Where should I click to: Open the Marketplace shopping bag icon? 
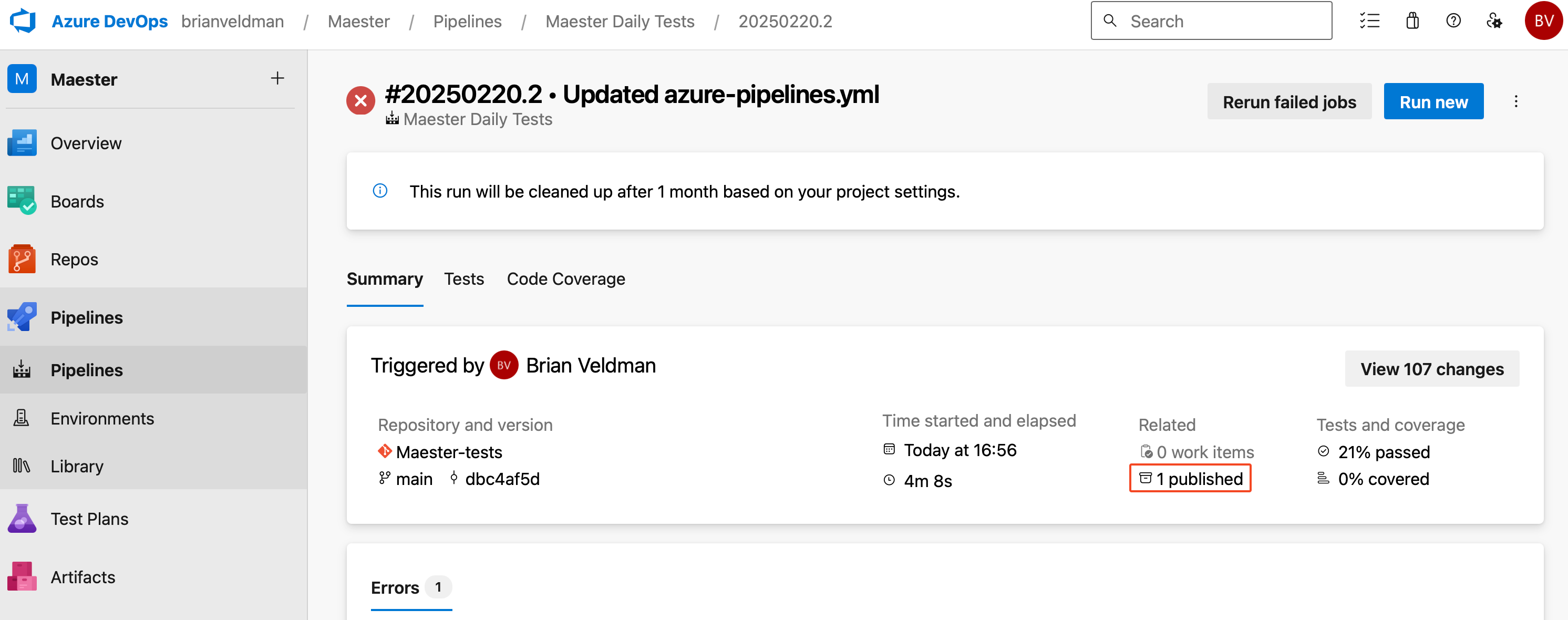(x=1412, y=20)
